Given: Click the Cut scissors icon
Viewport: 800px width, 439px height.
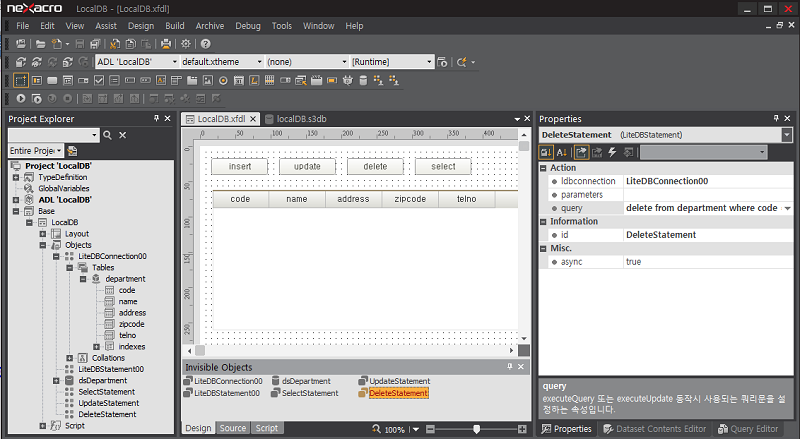Looking at the screenshot, I should click(115, 44).
